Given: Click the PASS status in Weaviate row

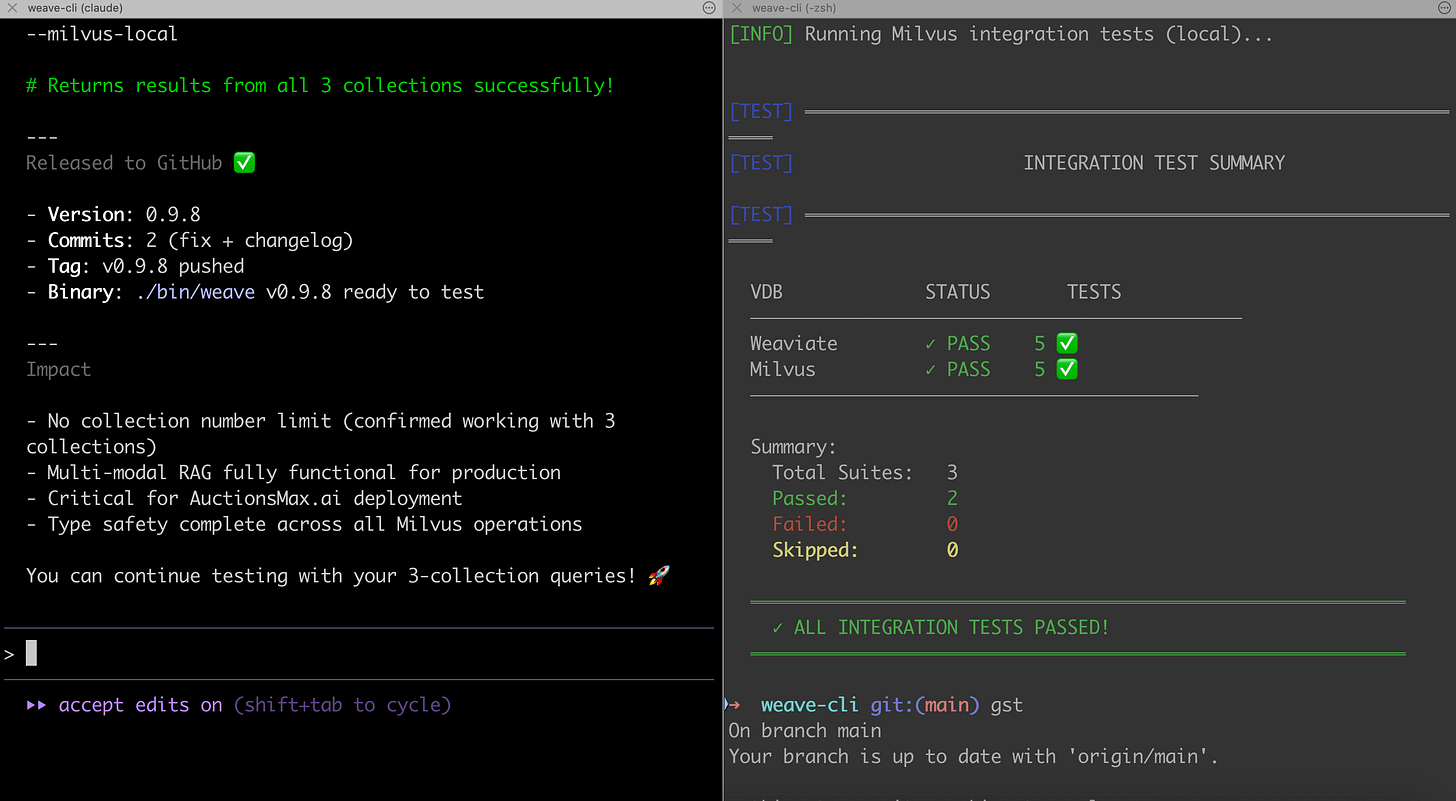Looking at the screenshot, I should click(957, 343).
